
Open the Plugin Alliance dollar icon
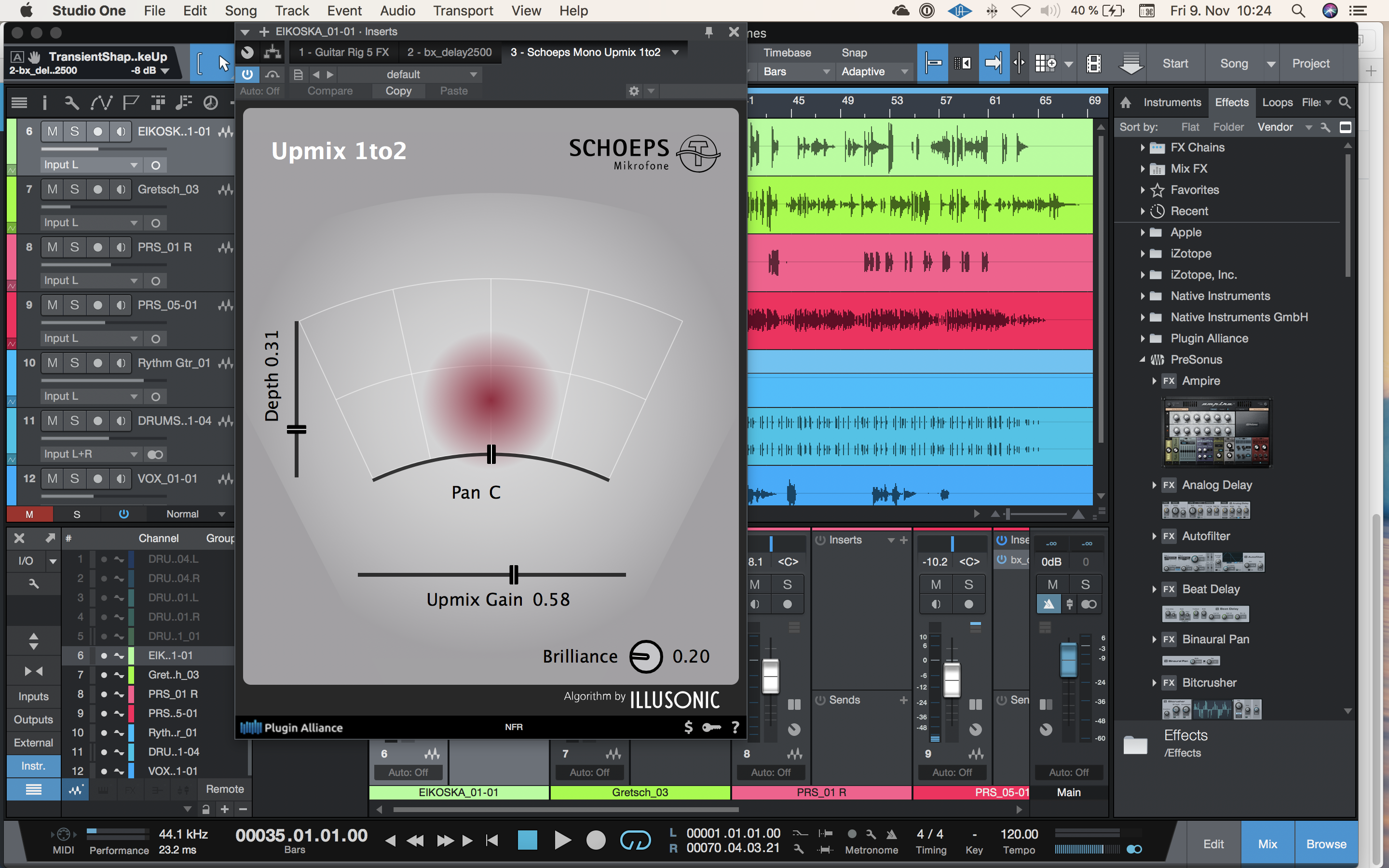click(x=688, y=727)
